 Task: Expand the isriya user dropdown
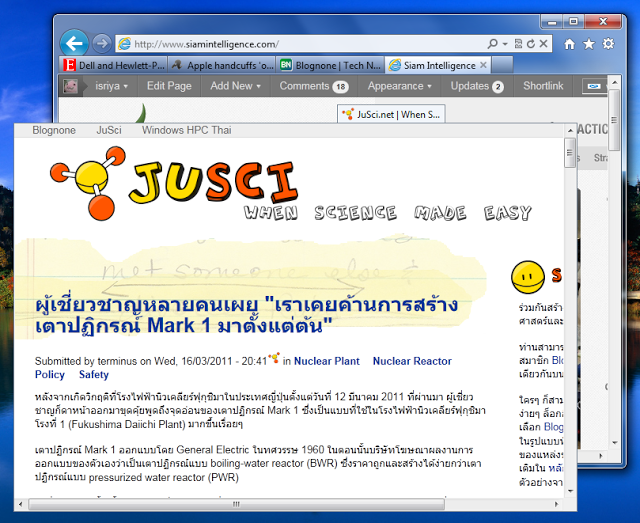point(111,86)
